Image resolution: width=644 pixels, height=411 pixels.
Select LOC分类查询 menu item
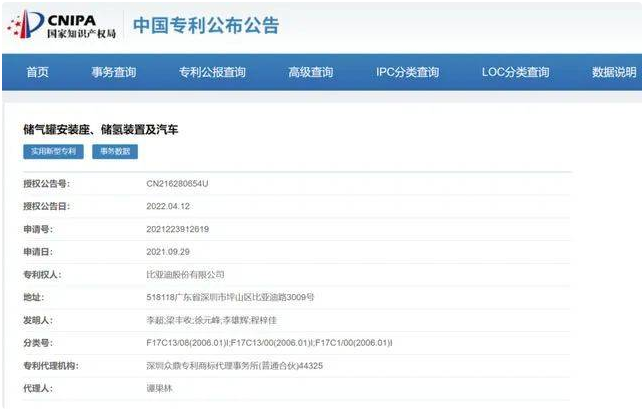515,72
